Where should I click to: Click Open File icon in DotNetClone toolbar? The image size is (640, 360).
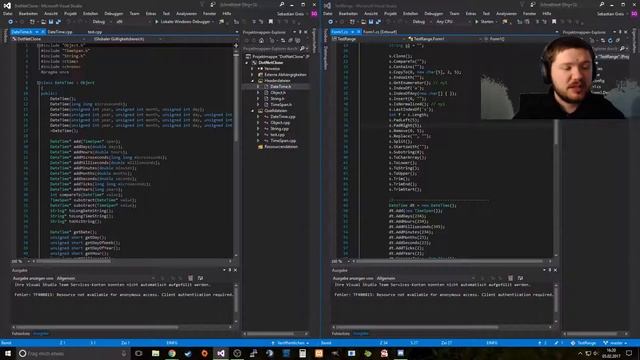pos(43,22)
